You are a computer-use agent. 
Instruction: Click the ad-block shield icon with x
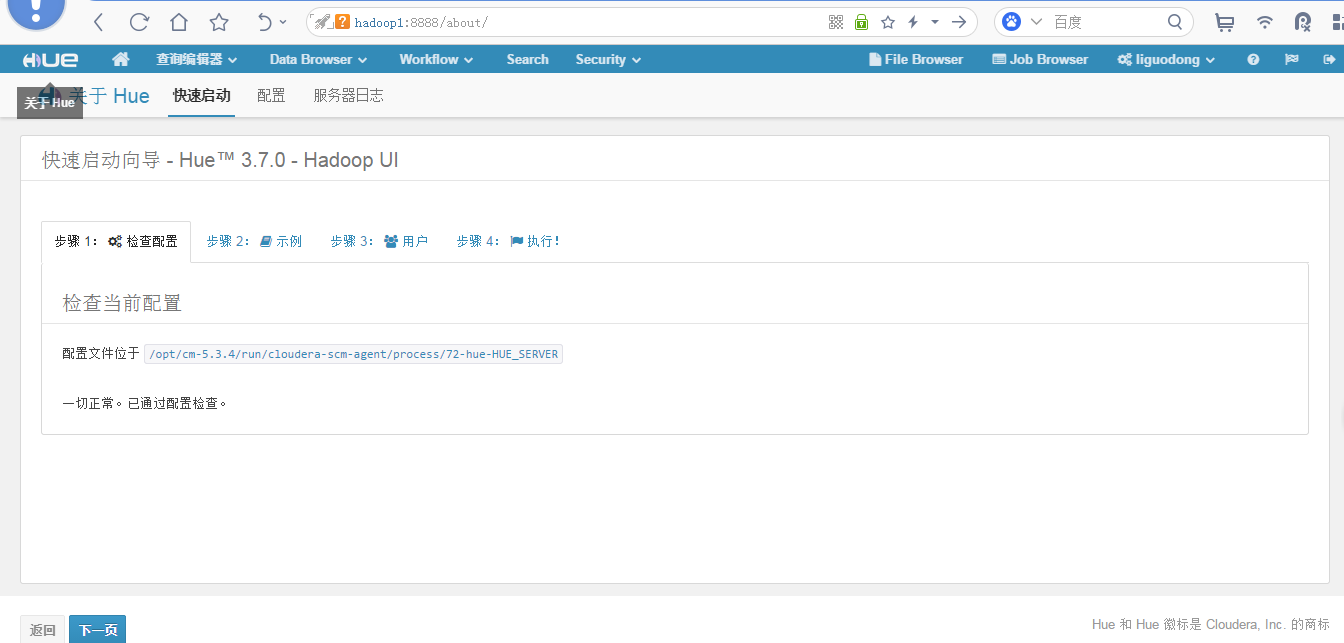[x=1303, y=22]
